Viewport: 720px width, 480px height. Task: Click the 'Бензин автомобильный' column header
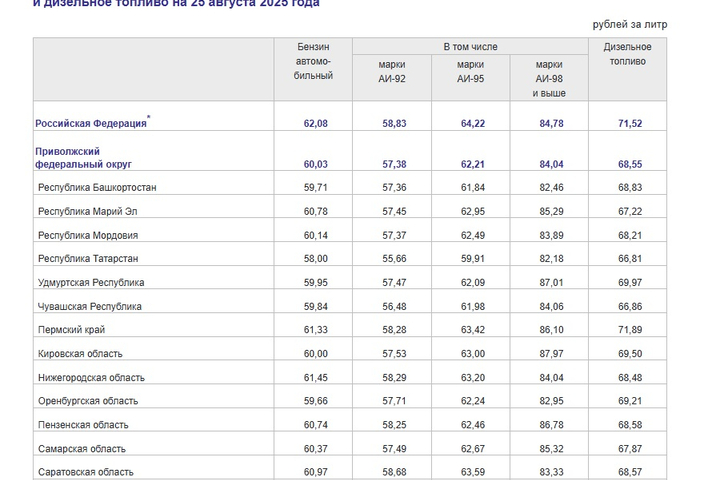click(x=313, y=61)
